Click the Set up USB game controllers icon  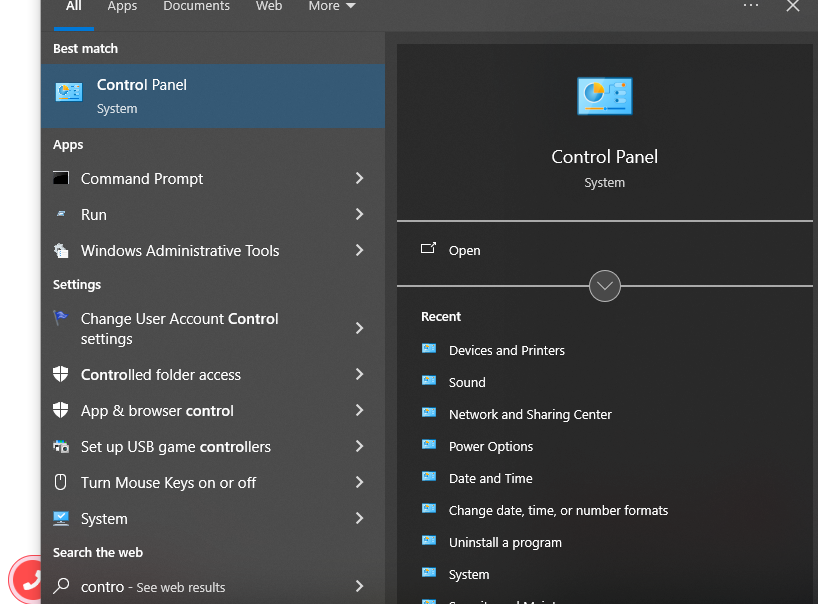click(x=61, y=446)
